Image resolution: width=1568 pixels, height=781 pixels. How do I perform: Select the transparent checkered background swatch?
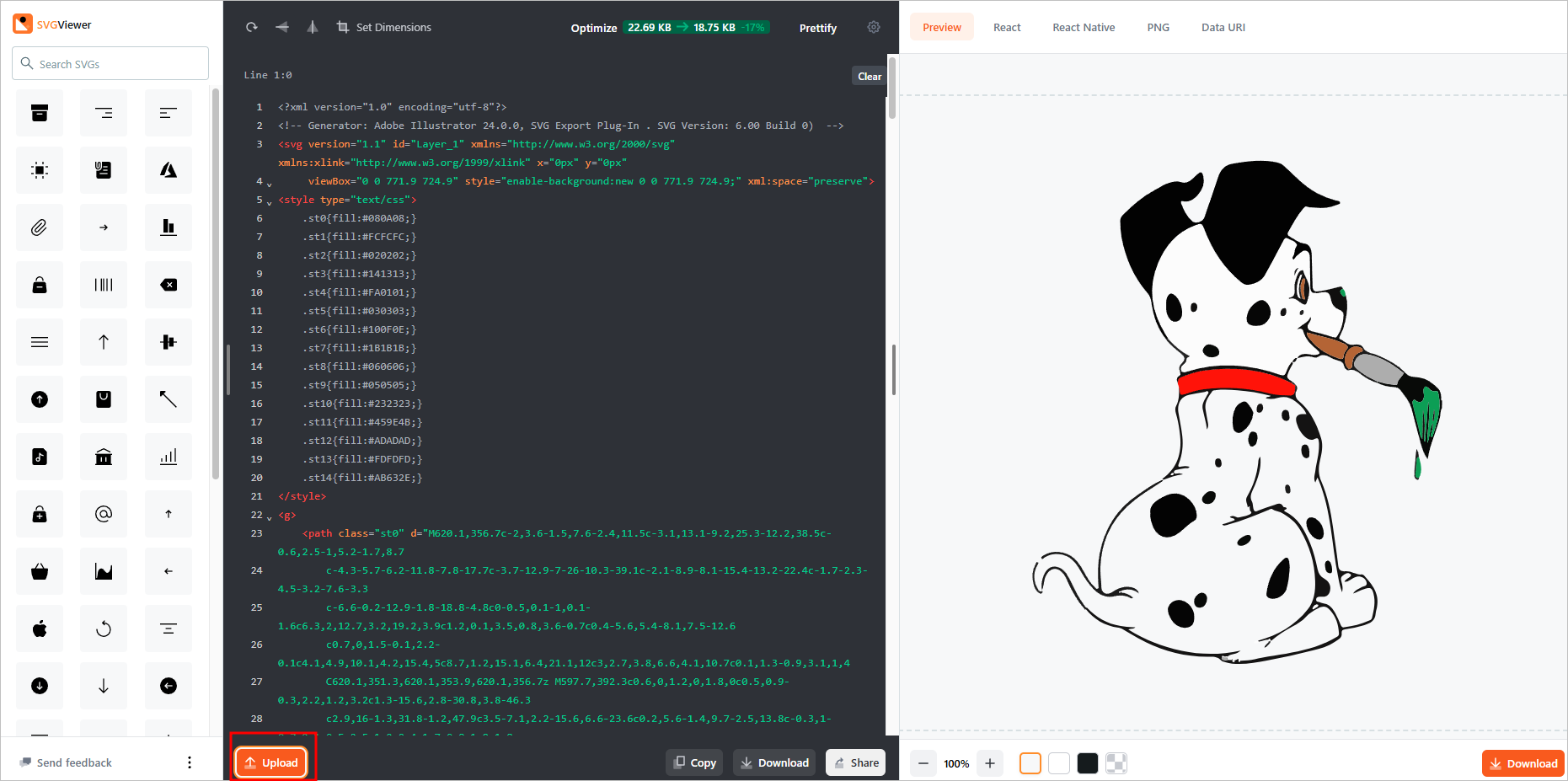[1116, 763]
